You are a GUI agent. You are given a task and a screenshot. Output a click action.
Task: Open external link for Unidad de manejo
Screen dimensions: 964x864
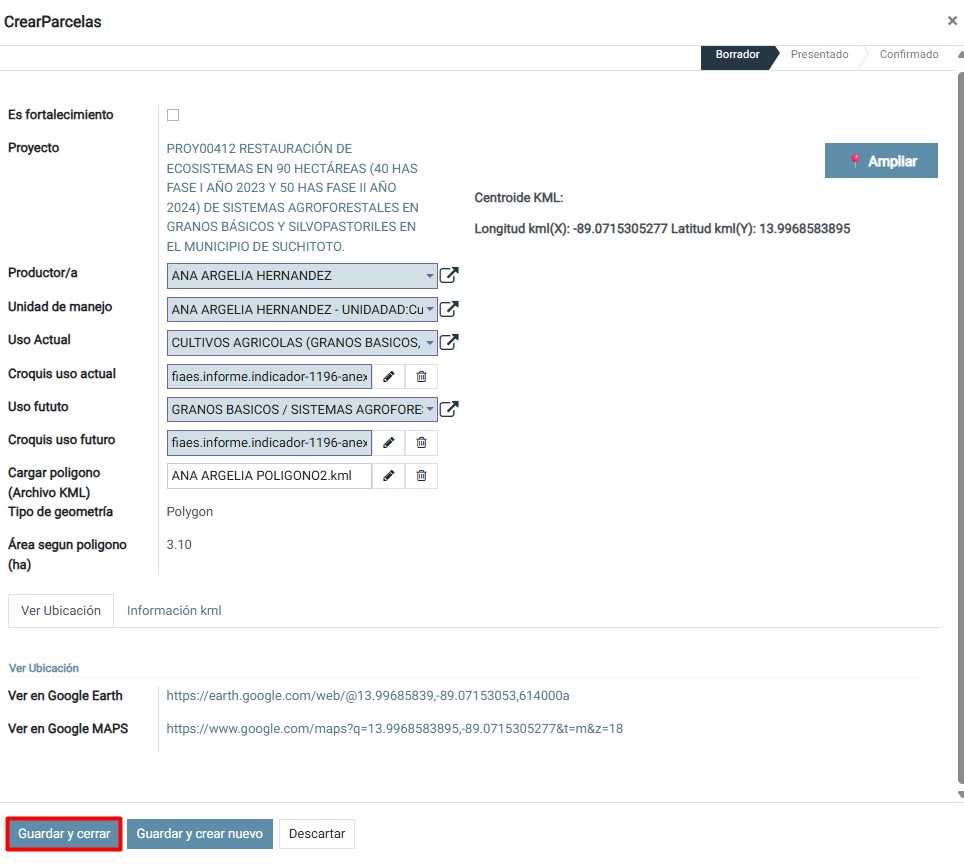(x=450, y=310)
